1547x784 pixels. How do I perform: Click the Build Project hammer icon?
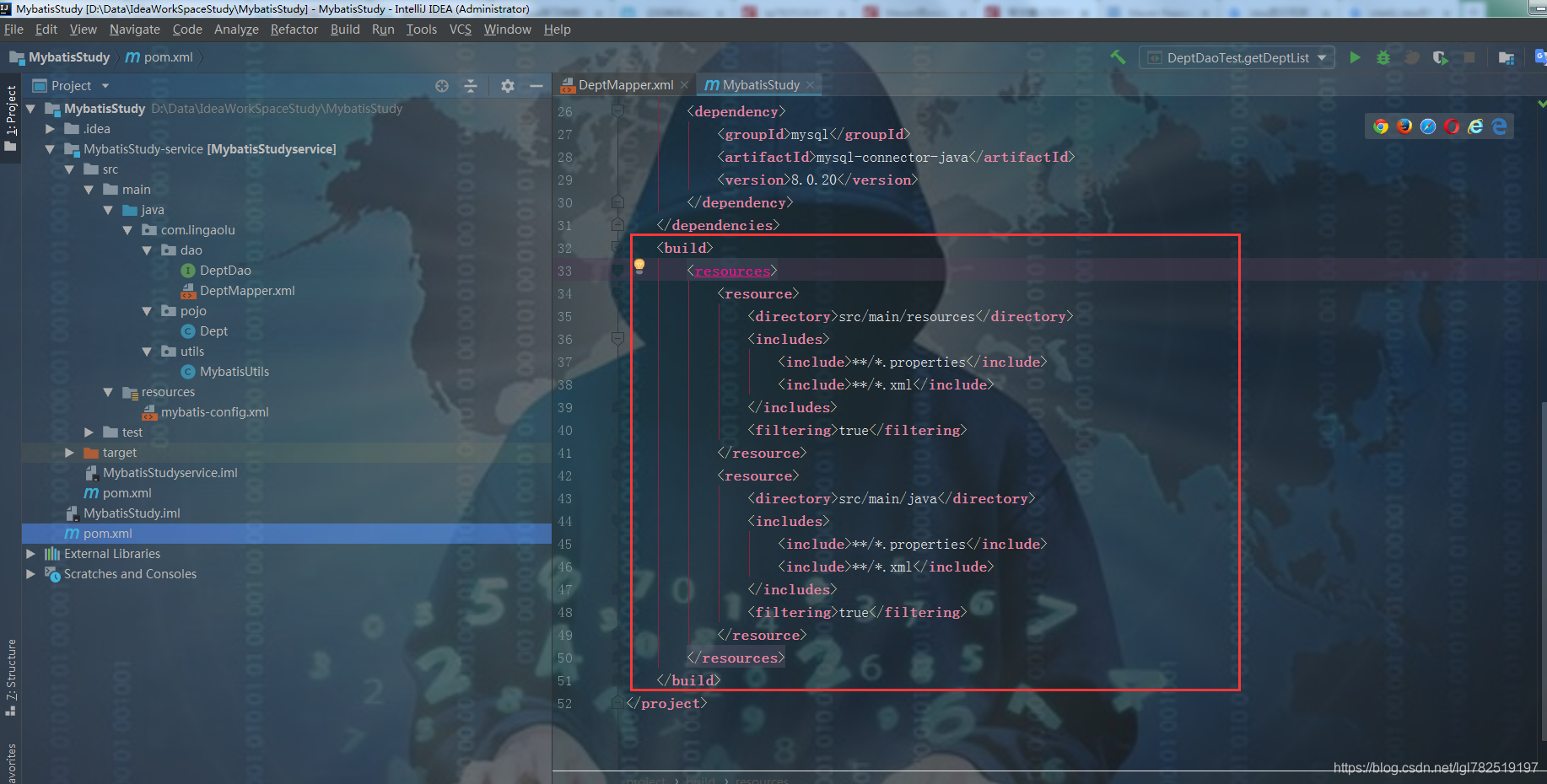1118,57
